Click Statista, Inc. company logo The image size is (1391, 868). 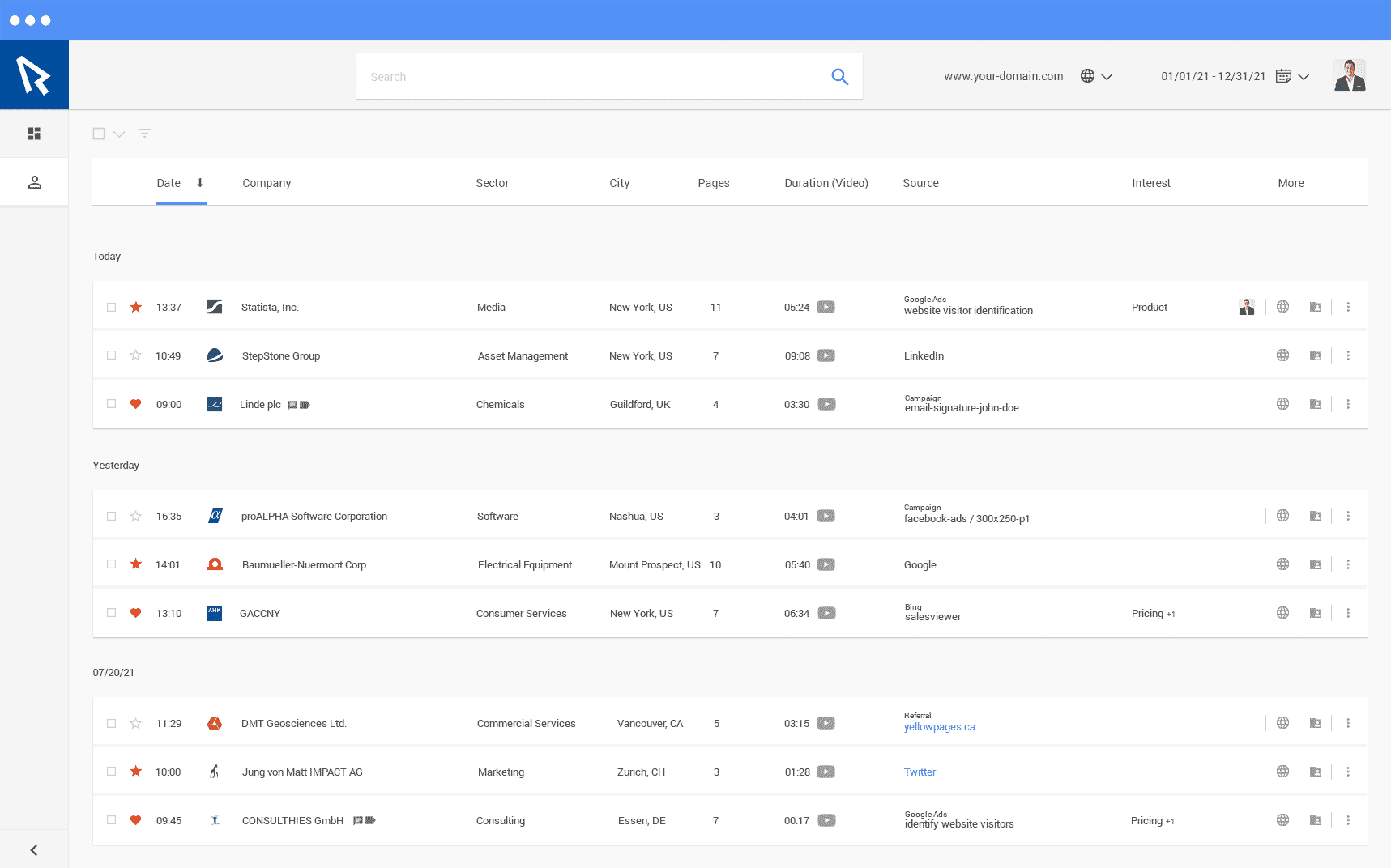215,307
